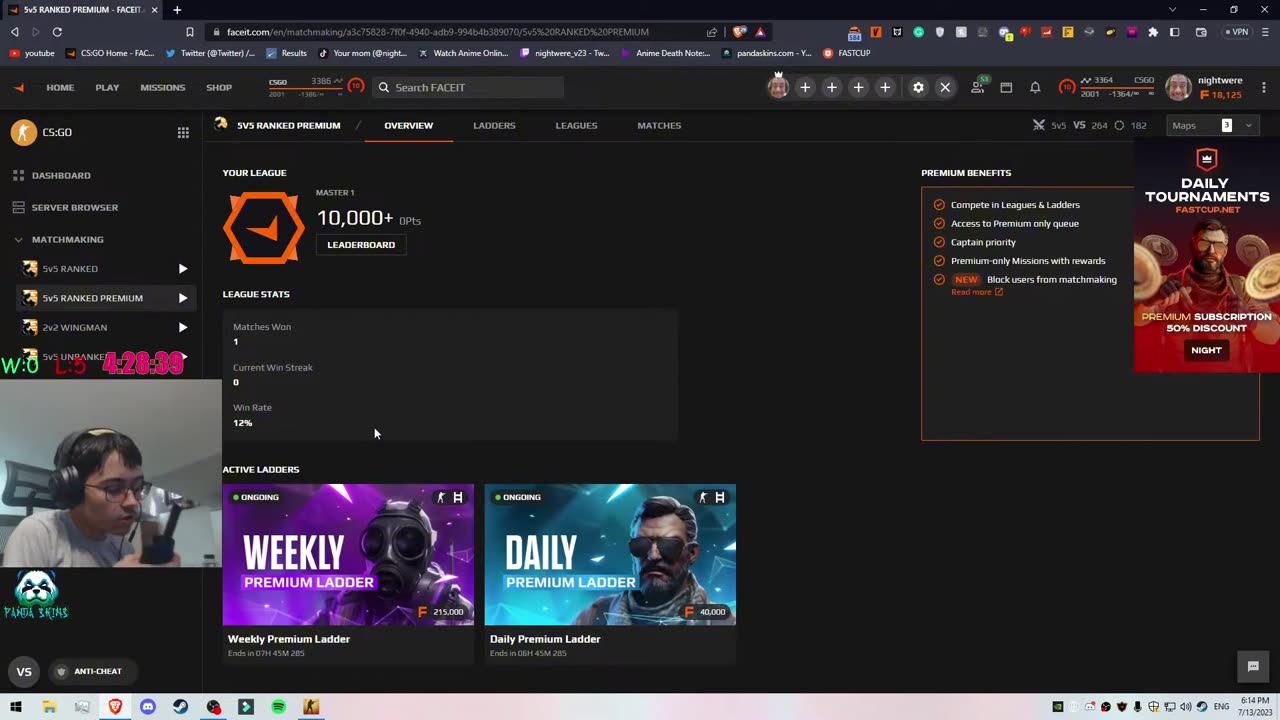Open the games grid icon
The image size is (1280, 720).
183,132
